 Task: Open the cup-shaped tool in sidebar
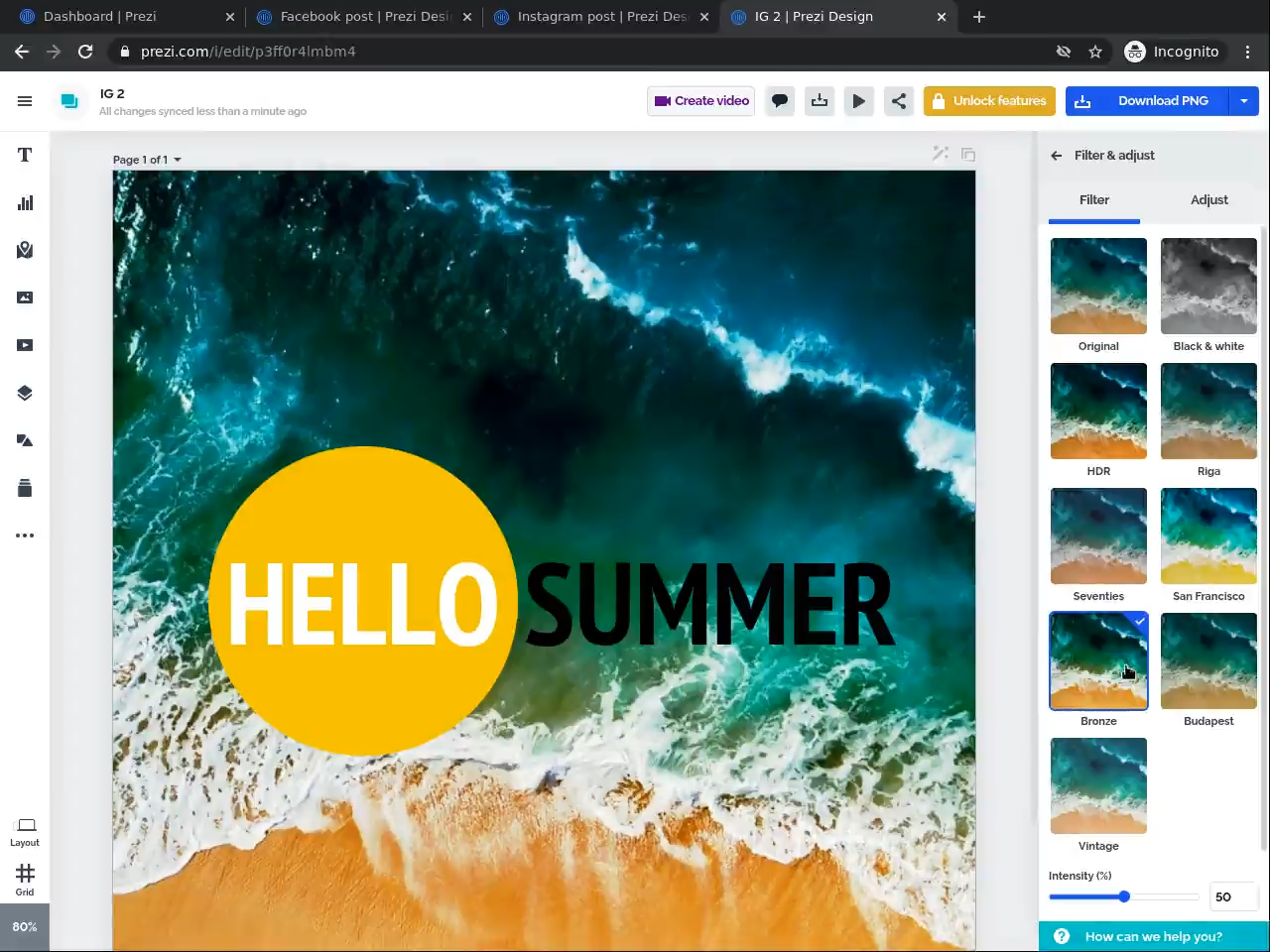pos(25,488)
